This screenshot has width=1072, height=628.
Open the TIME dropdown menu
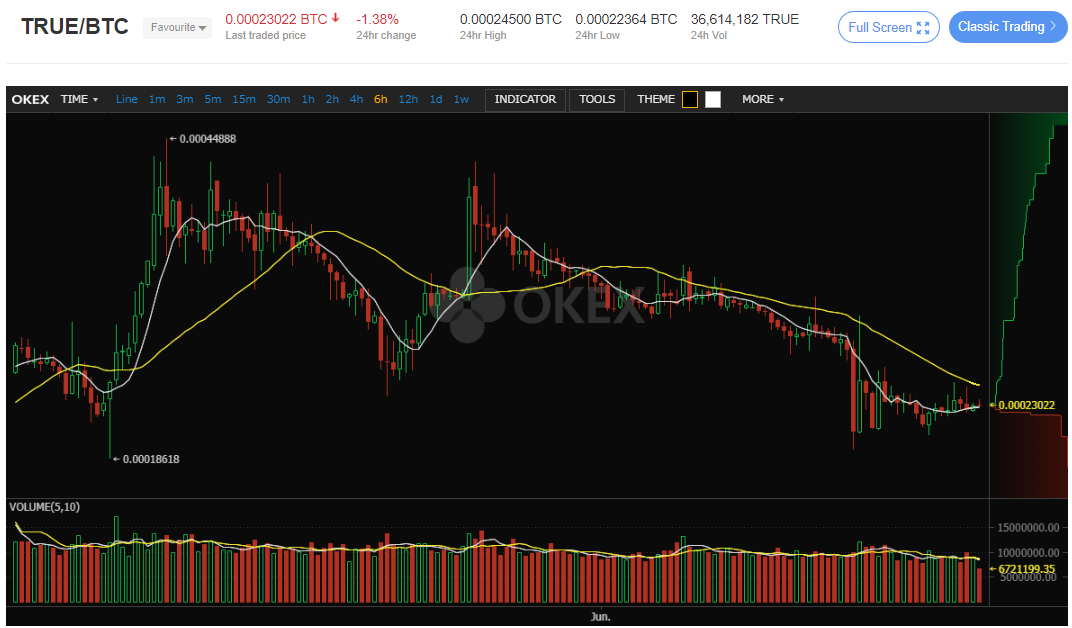(79, 99)
